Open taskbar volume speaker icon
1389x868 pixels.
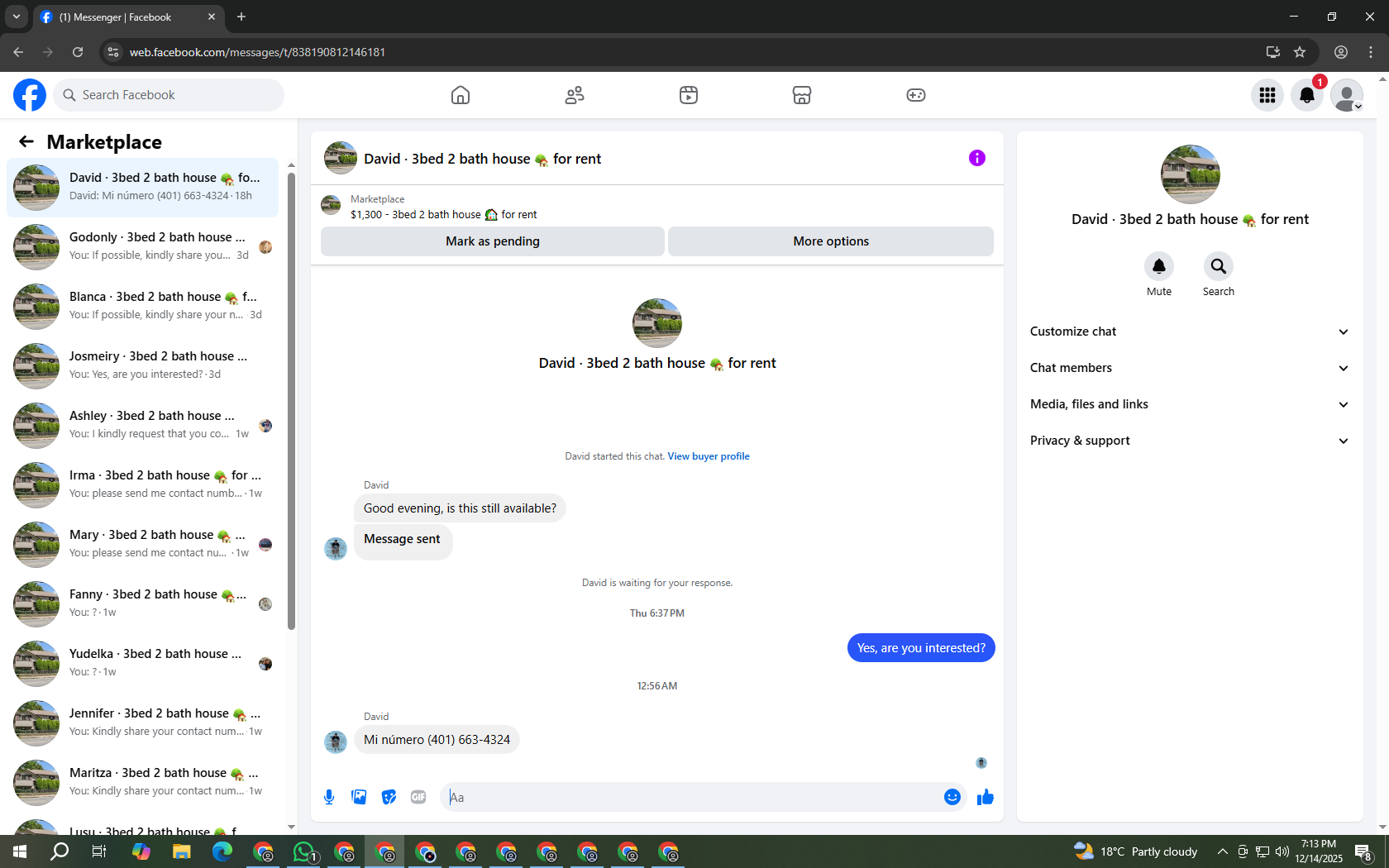click(x=1282, y=851)
